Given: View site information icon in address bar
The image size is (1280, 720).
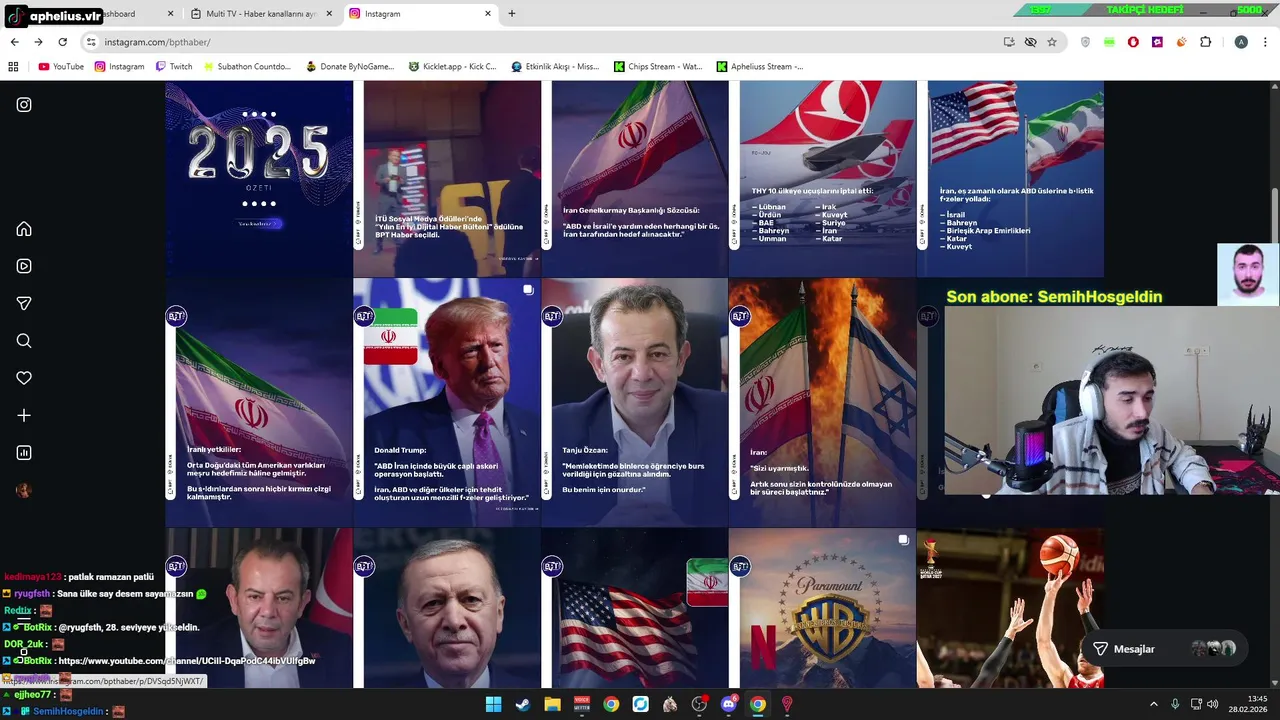Looking at the screenshot, I should point(91,42).
